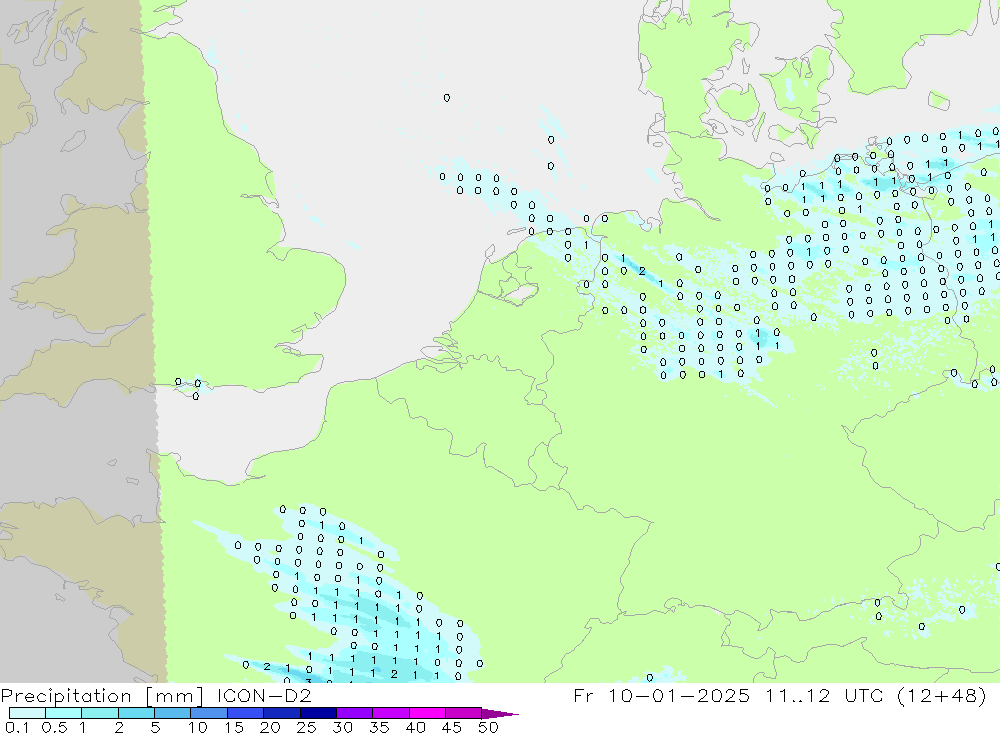
Task: Select the 2–5 mm legend color swatch
Action: [x=136, y=713]
